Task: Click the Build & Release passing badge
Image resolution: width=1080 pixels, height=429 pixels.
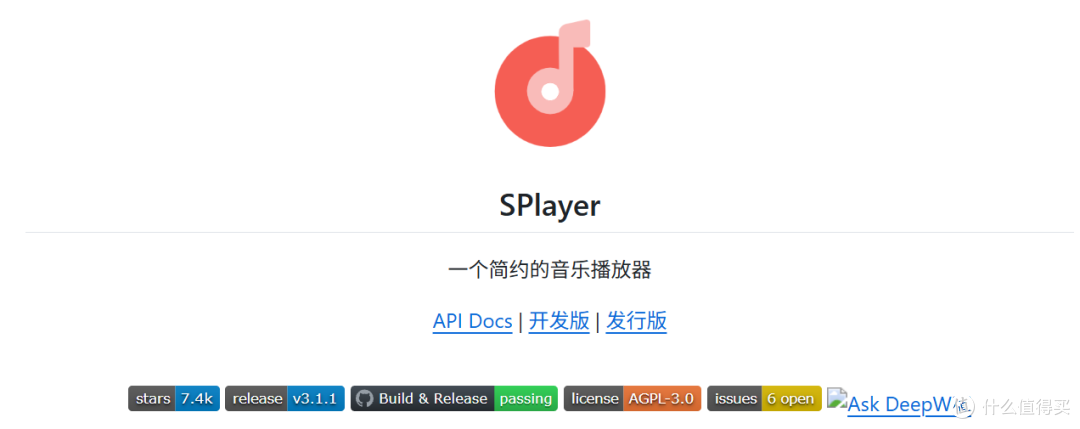Action: click(x=454, y=398)
